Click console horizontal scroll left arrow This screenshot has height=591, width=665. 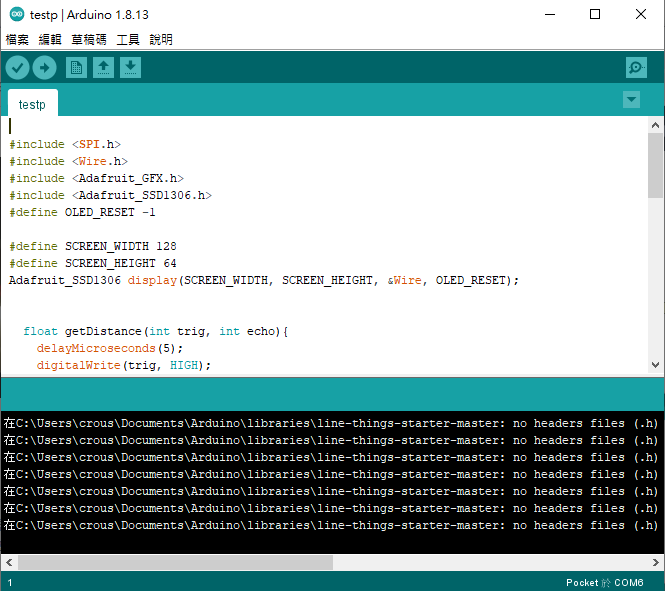(9, 563)
